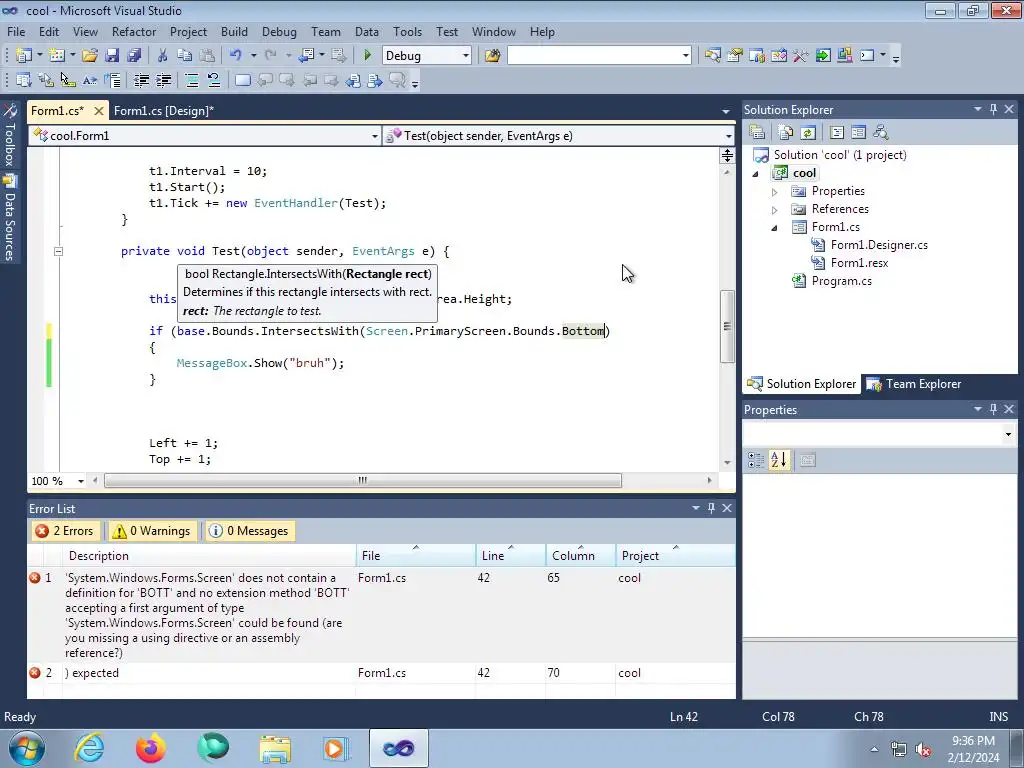The height and width of the screenshot is (768, 1024).
Task: Collapse the Test method outlining region
Action: (x=58, y=251)
